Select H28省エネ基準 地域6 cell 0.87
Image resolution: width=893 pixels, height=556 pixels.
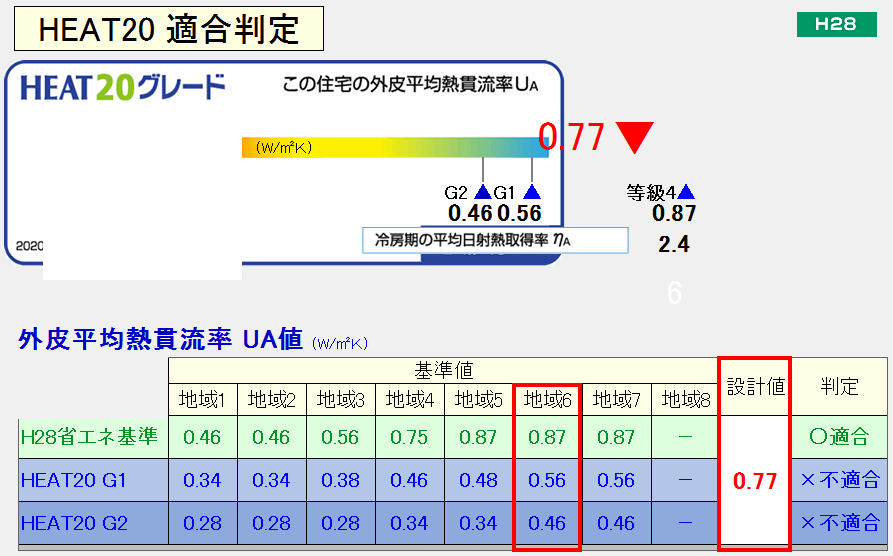(x=547, y=437)
